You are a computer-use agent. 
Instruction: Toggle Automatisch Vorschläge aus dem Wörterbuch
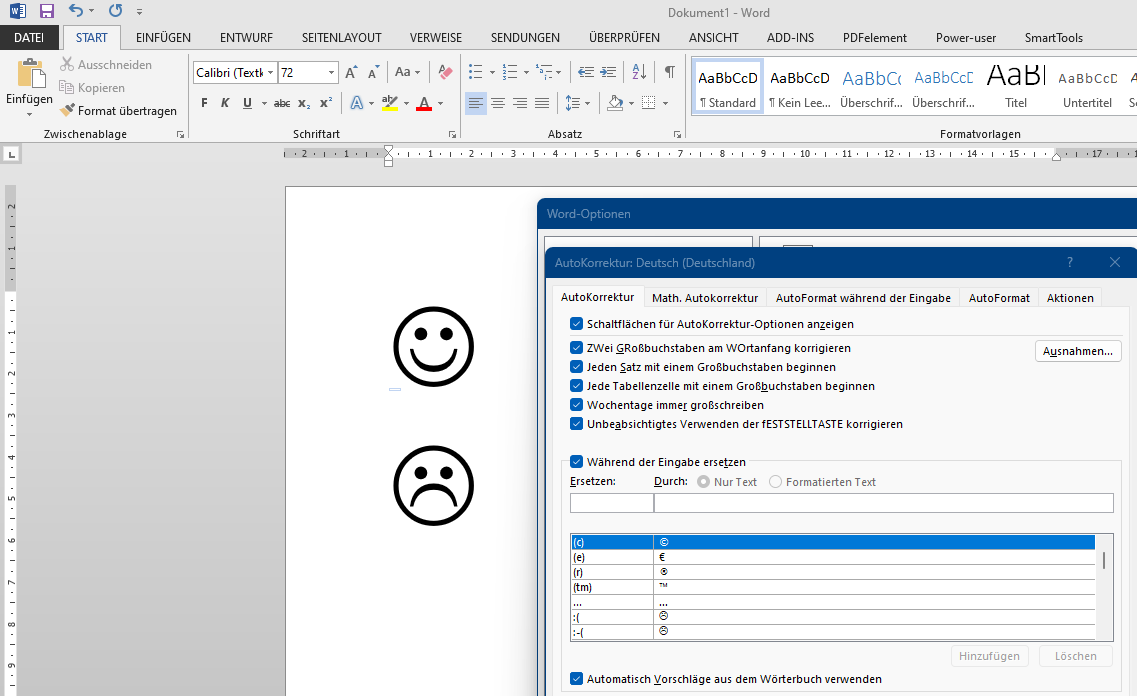[576, 679]
